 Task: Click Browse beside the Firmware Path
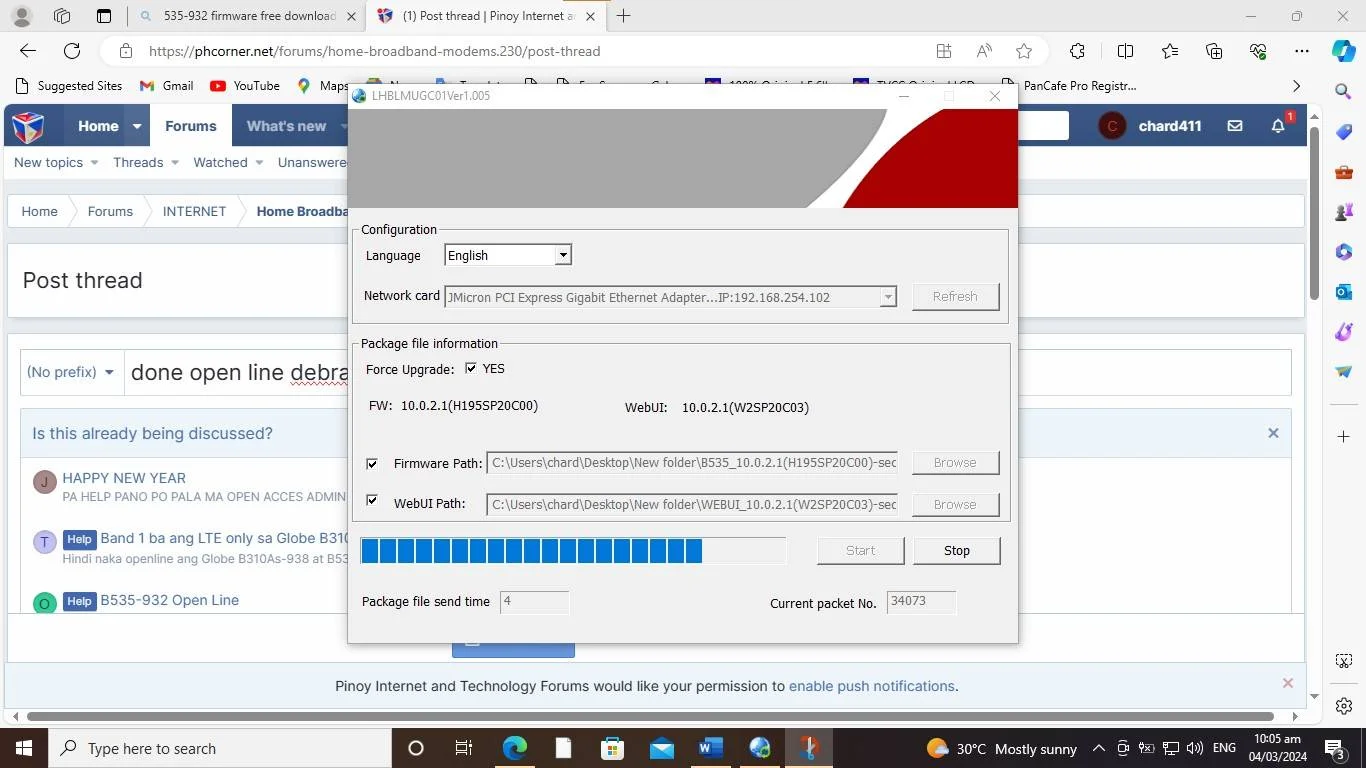click(x=955, y=463)
